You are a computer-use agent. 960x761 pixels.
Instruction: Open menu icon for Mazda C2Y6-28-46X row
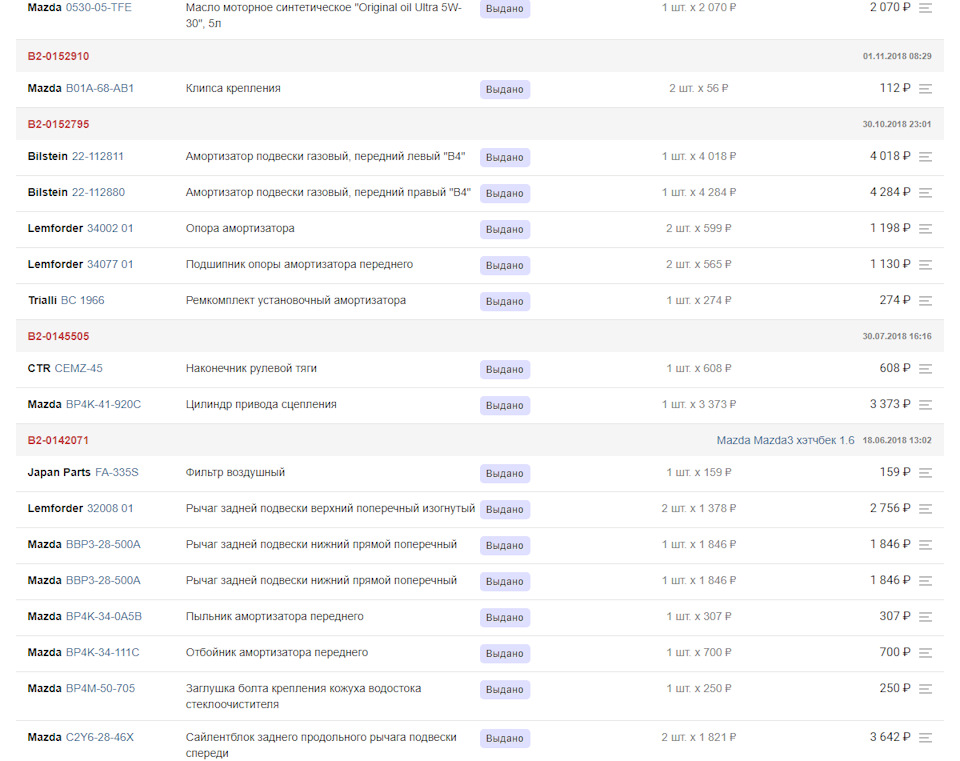tap(925, 738)
